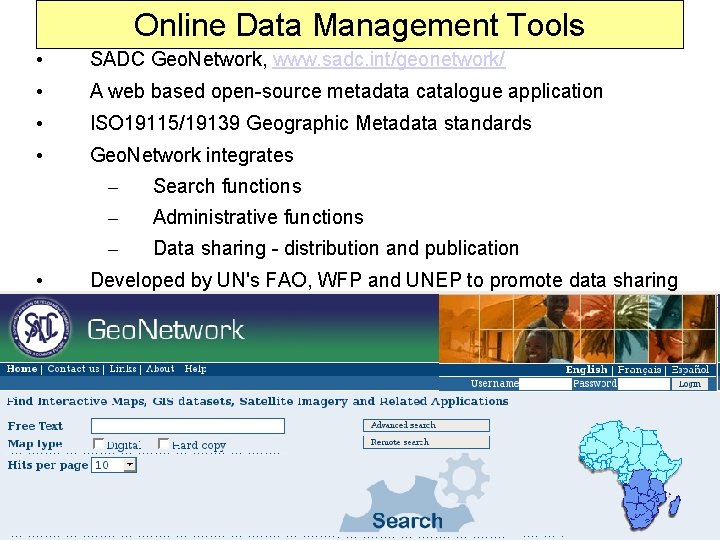This screenshot has height=540, width=720.
Task: Switch language to Français
Action: (639, 370)
